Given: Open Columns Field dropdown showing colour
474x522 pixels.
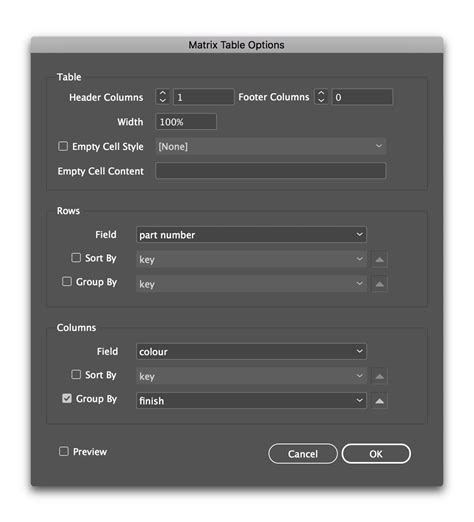Looking at the screenshot, I should [251, 351].
